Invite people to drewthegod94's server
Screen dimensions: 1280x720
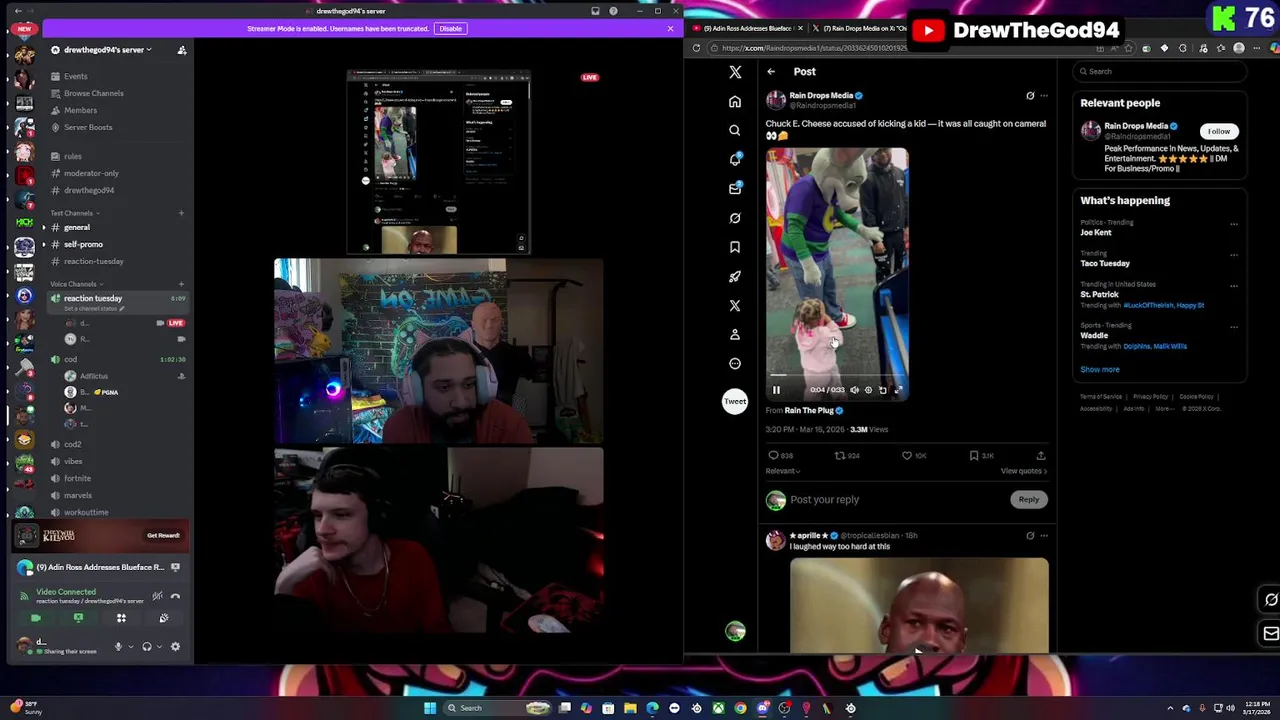click(182, 50)
